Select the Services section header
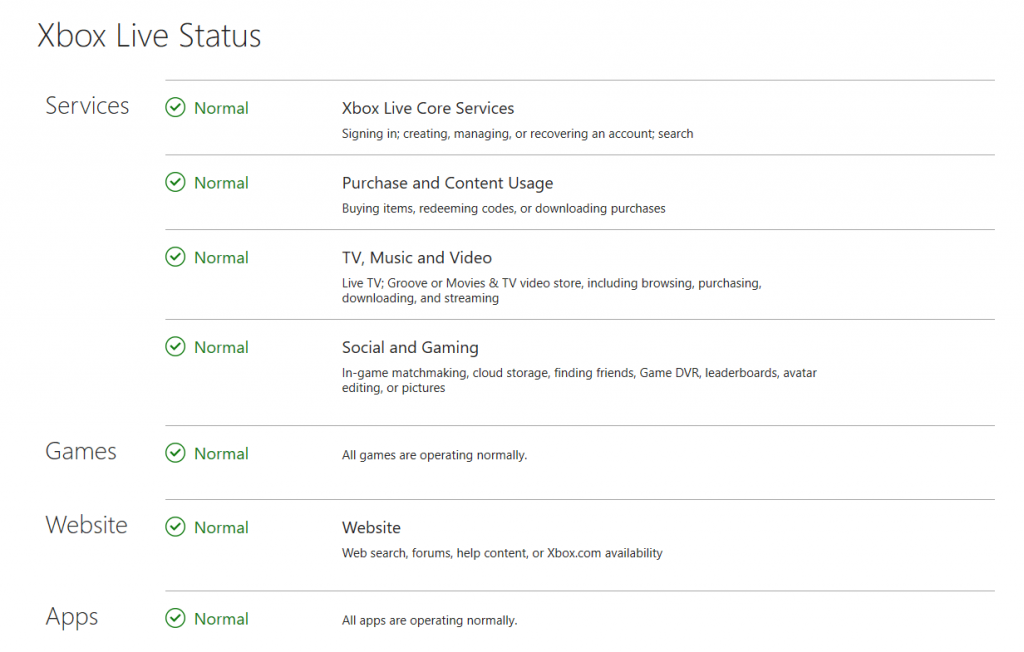Screen dimensions: 1024x652 click(87, 106)
